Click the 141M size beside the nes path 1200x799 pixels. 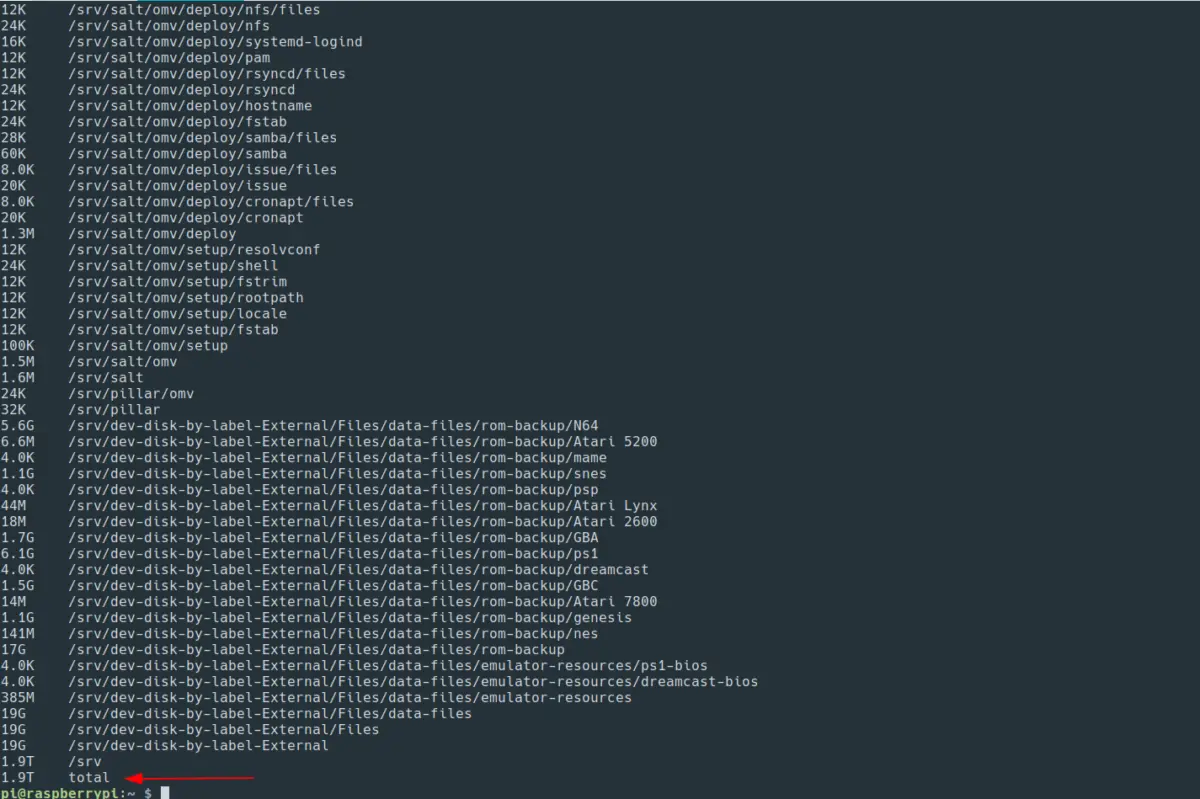18,633
